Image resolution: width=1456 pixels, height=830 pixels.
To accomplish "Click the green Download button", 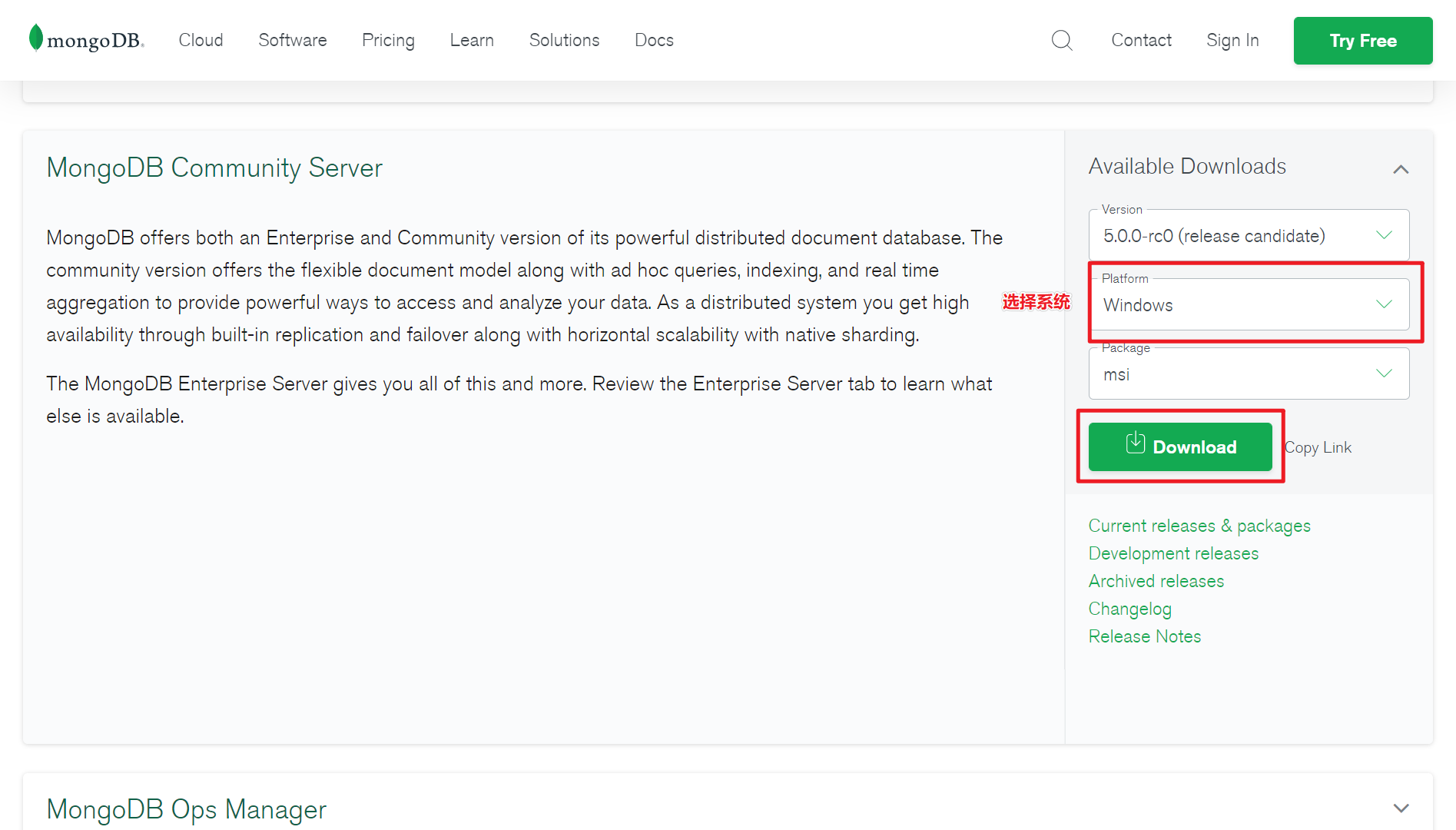I will (1180, 447).
